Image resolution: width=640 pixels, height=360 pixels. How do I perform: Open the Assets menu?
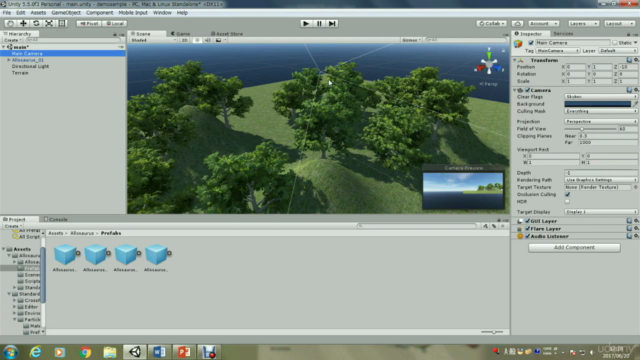[38, 13]
